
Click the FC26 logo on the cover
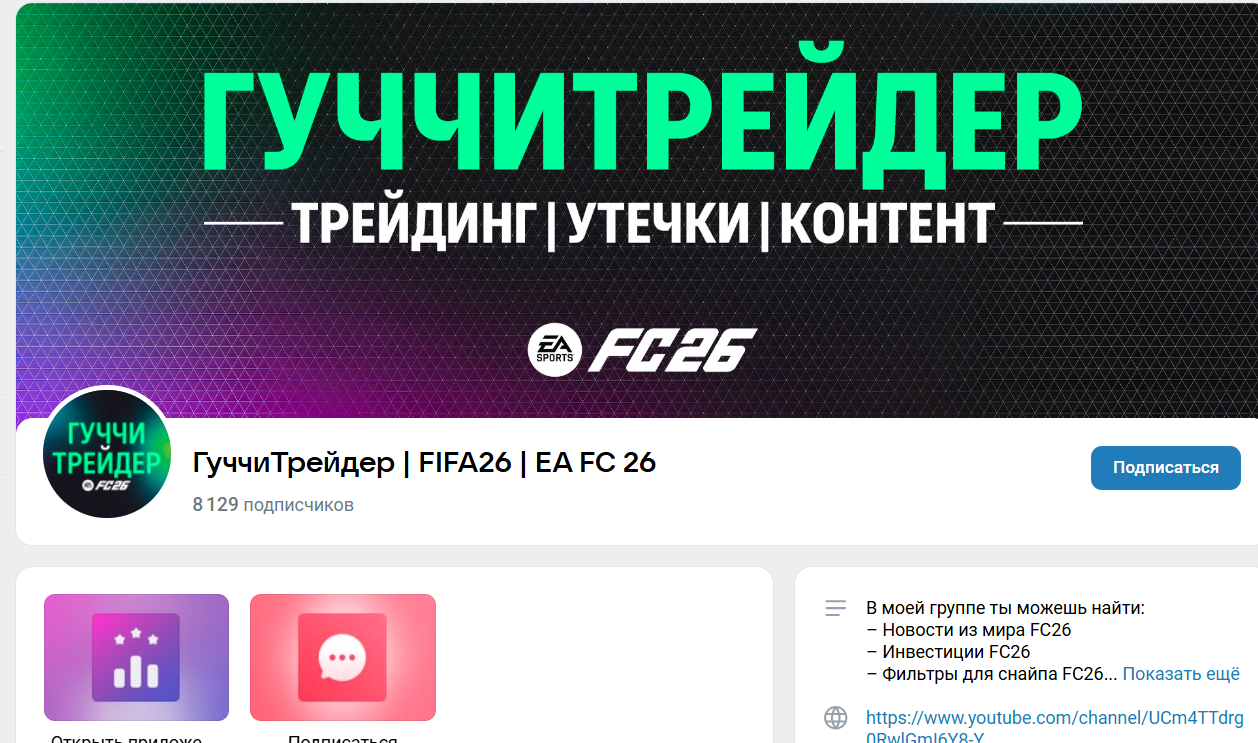click(x=671, y=349)
